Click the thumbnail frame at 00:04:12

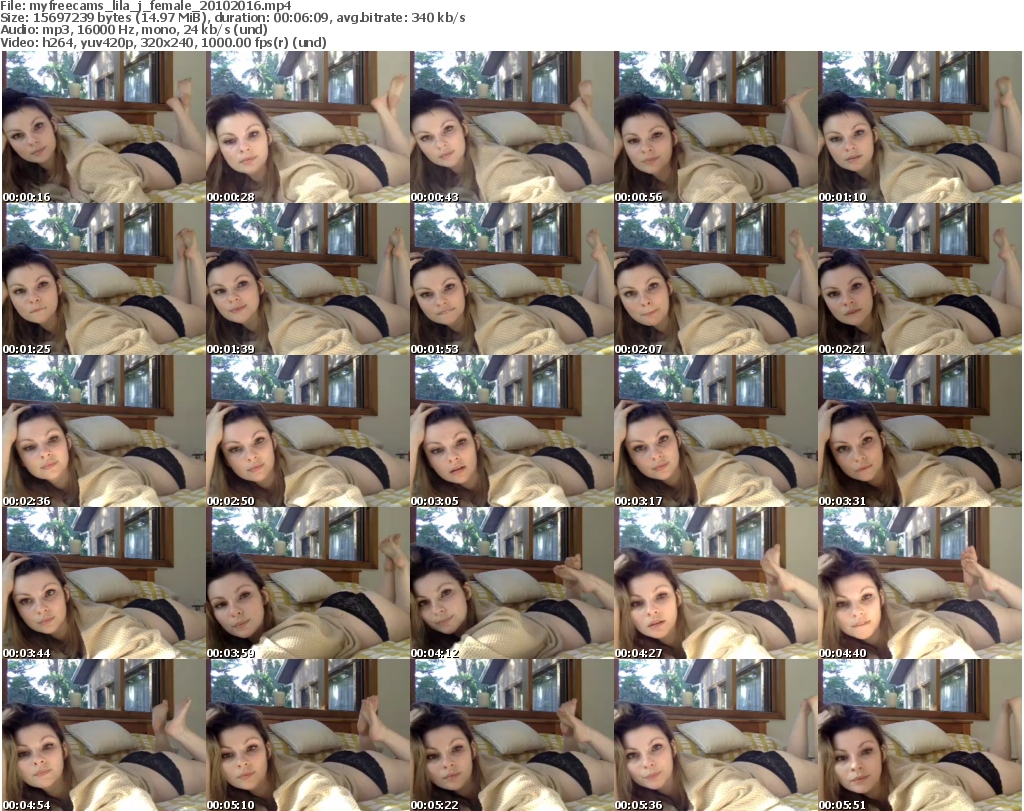511,583
